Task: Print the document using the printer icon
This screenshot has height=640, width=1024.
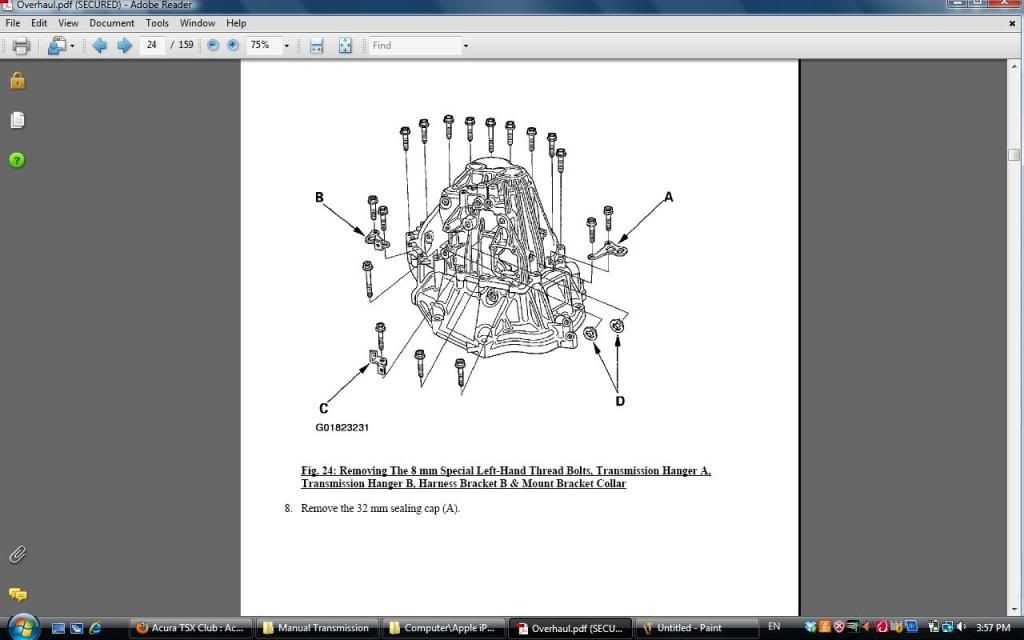Action: pos(21,46)
